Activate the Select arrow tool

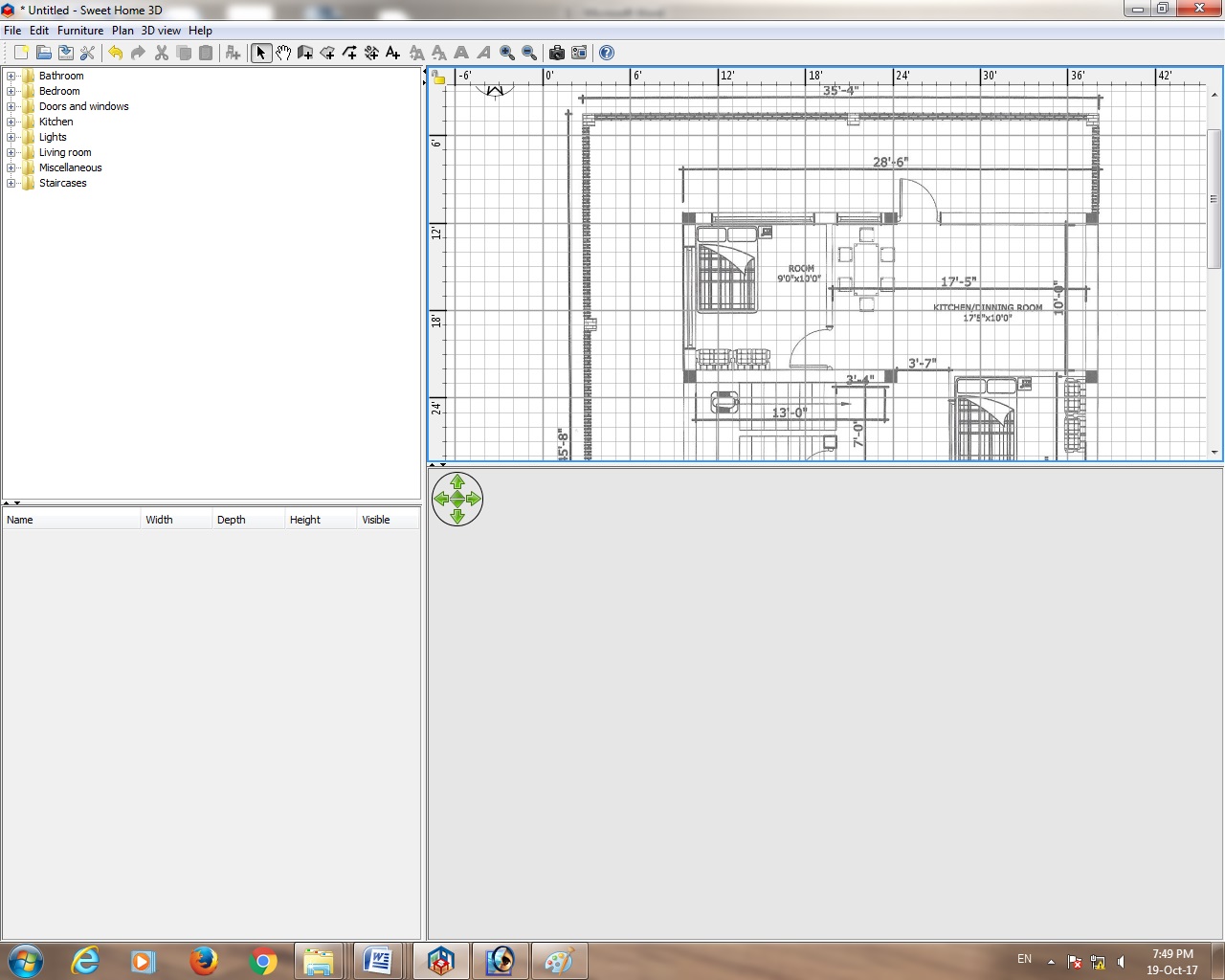pos(261,53)
